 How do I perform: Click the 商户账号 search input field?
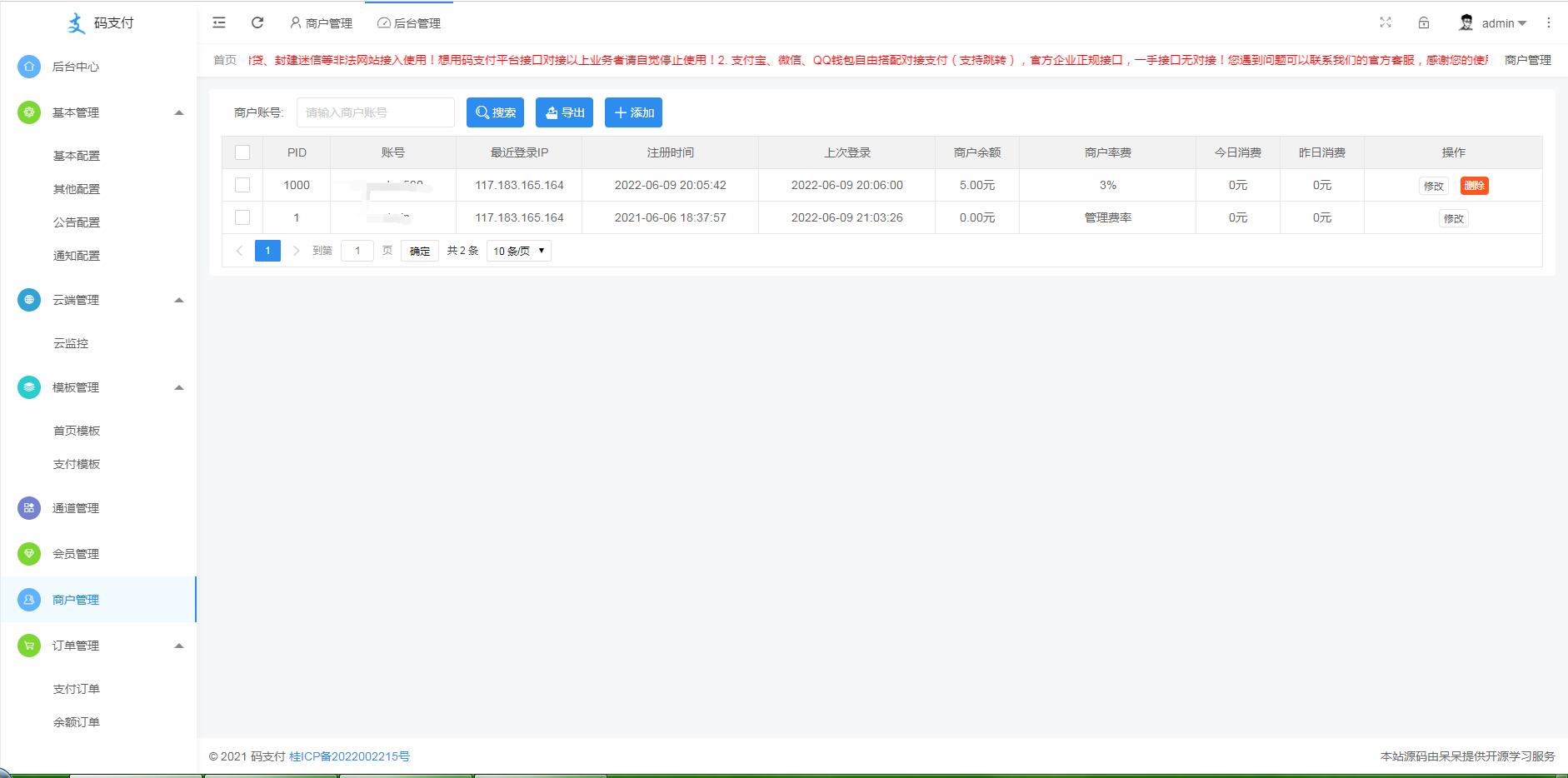point(375,112)
